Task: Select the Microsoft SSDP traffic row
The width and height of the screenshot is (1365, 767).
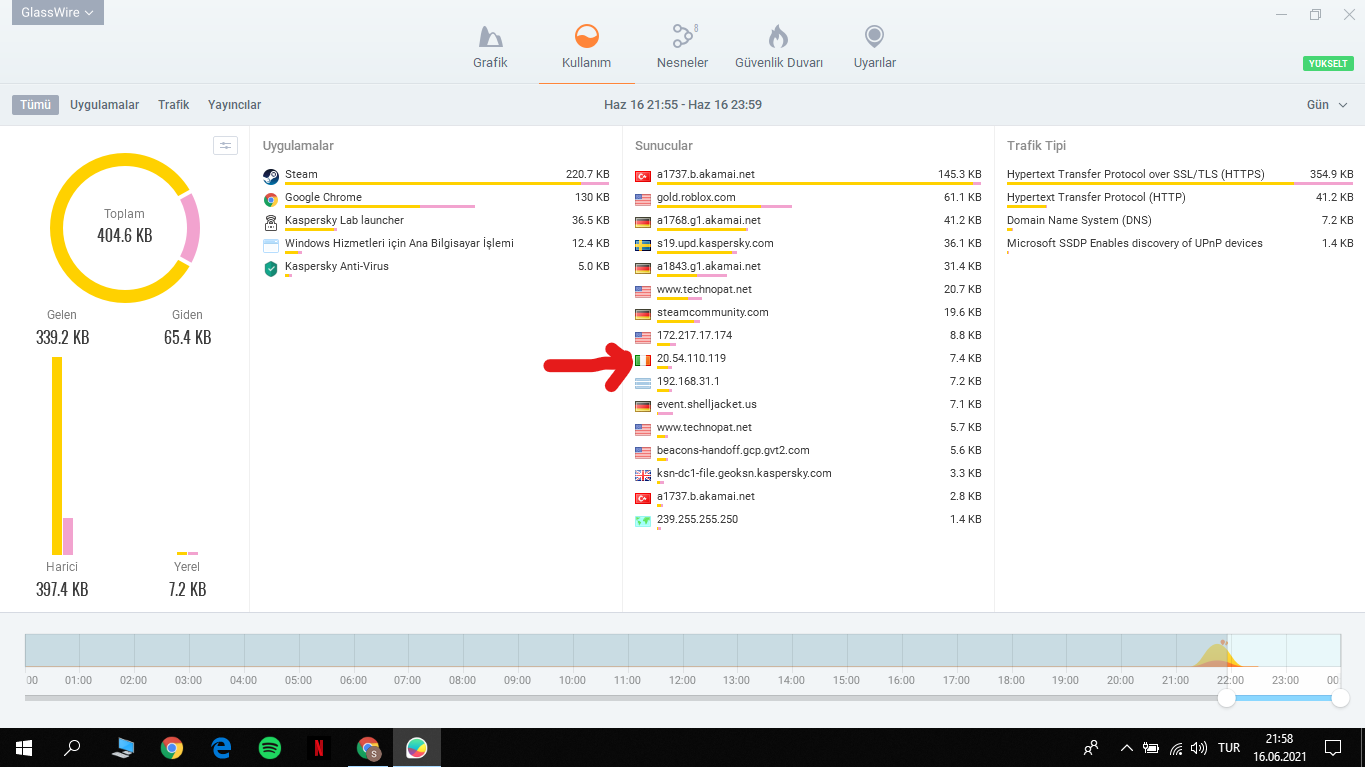Action: tap(1180, 245)
